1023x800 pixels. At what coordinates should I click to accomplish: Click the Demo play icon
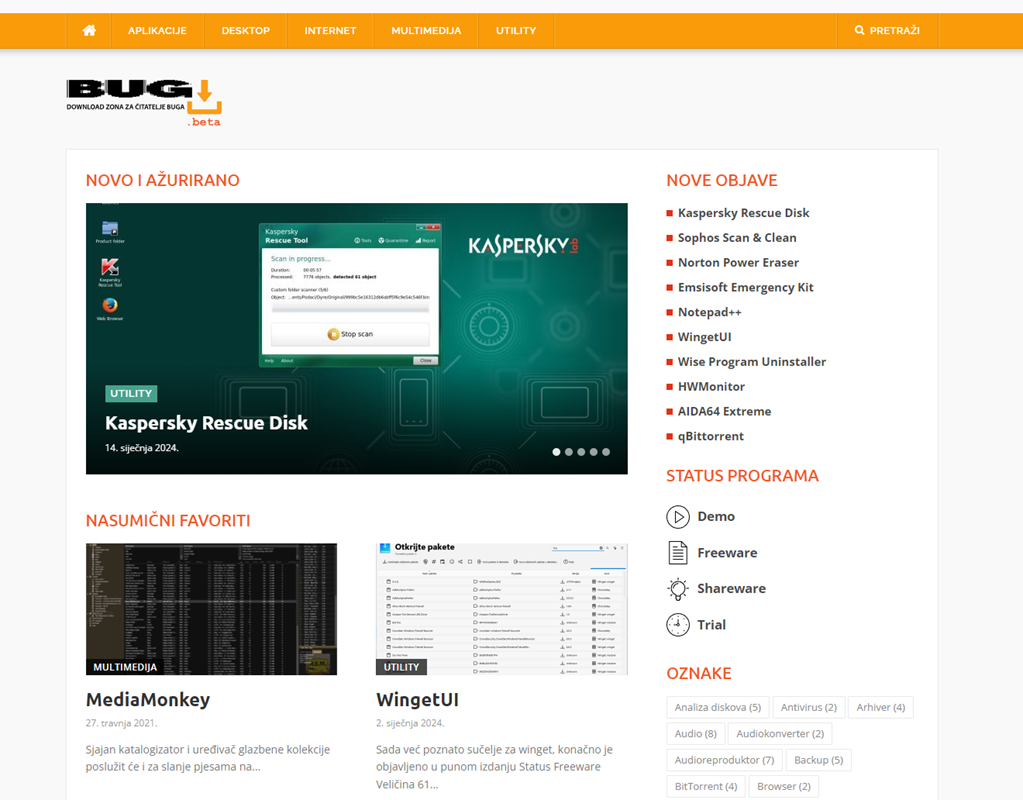point(678,517)
